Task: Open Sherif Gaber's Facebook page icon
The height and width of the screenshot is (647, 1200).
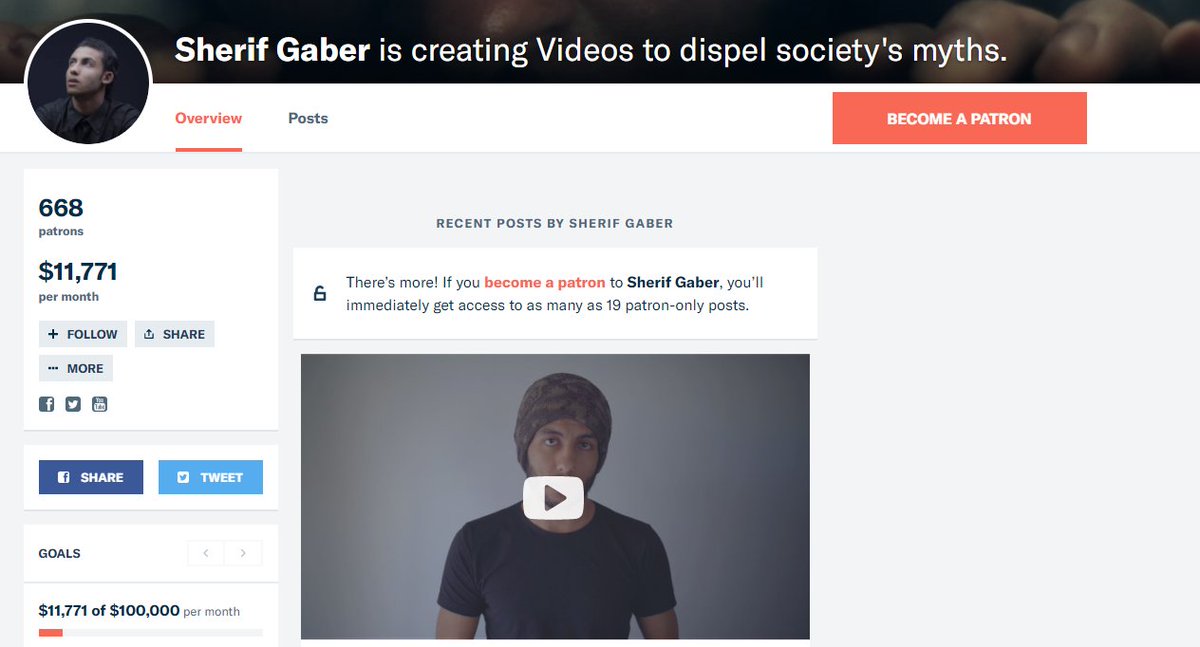Action: click(x=46, y=404)
